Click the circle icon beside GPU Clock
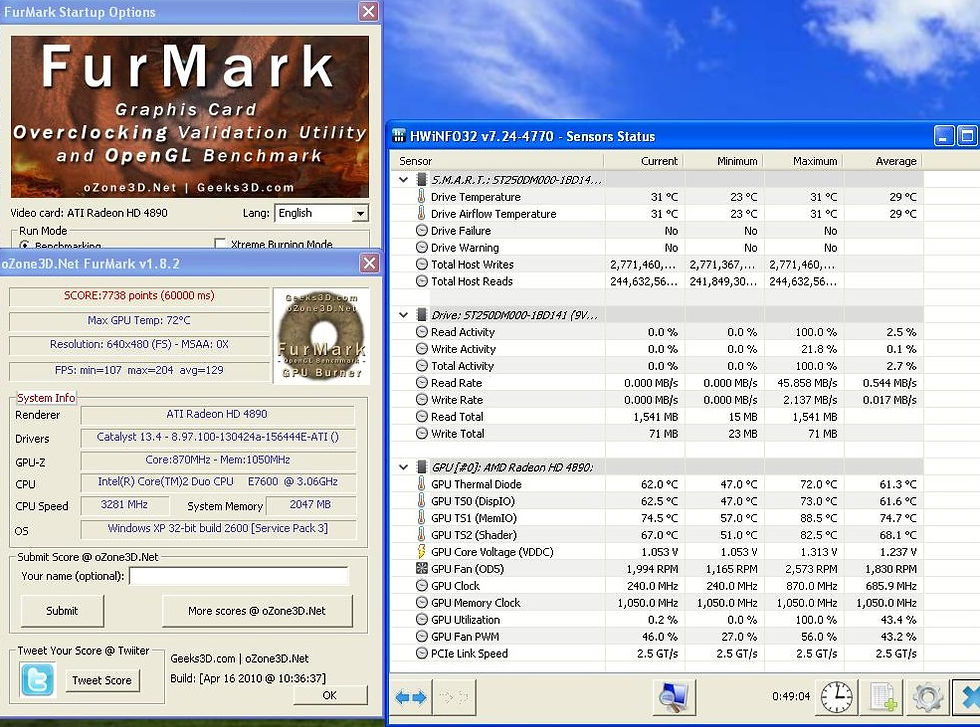Viewport: 980px width, 727px height. 422,586
